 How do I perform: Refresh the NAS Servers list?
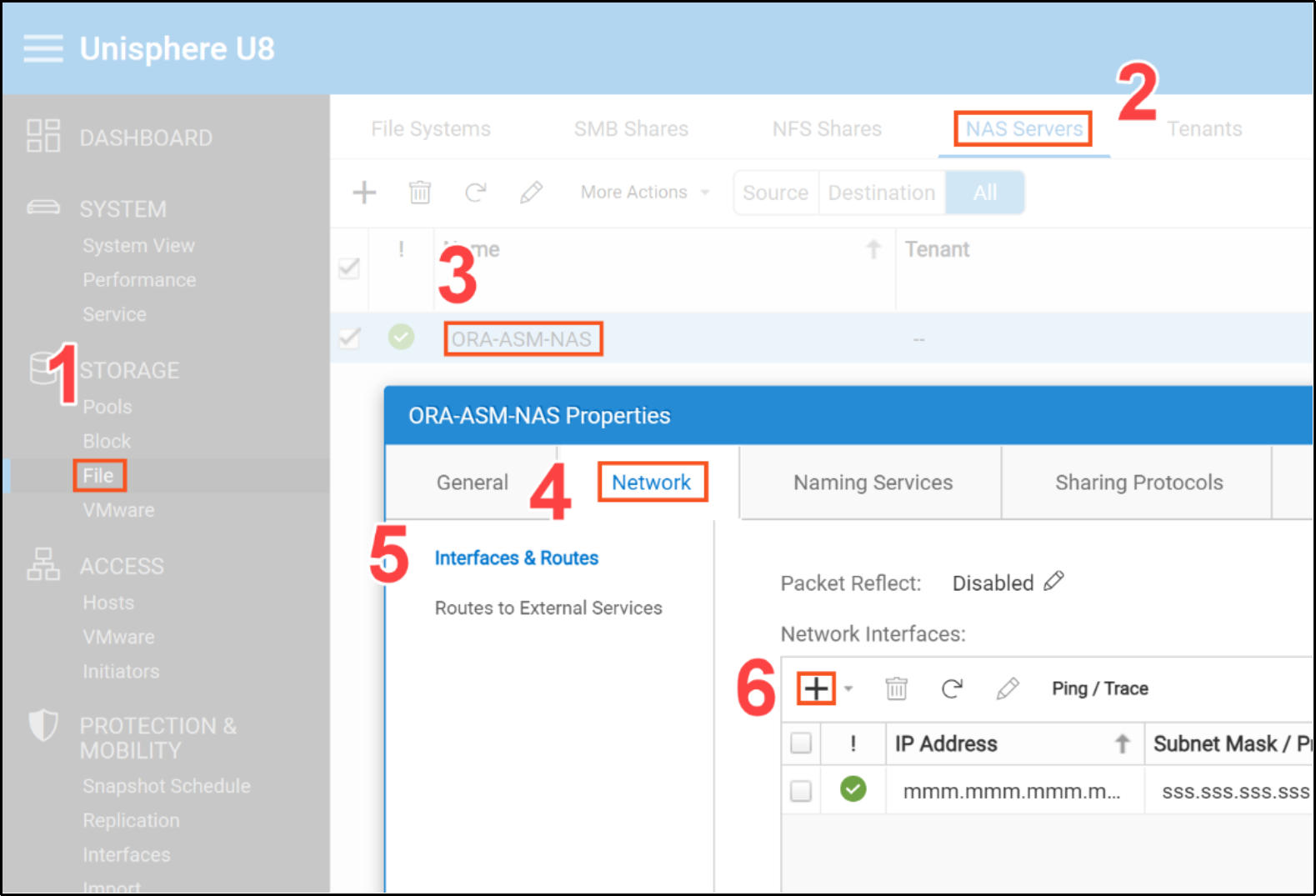point(475,193)
